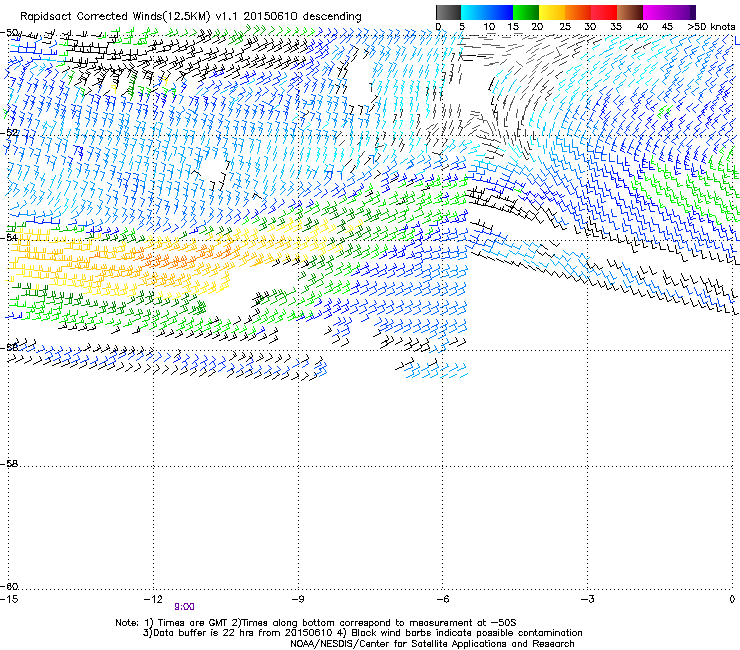Click the latitude label '-54'
The image size is (740, 650).
pos(9,237)
